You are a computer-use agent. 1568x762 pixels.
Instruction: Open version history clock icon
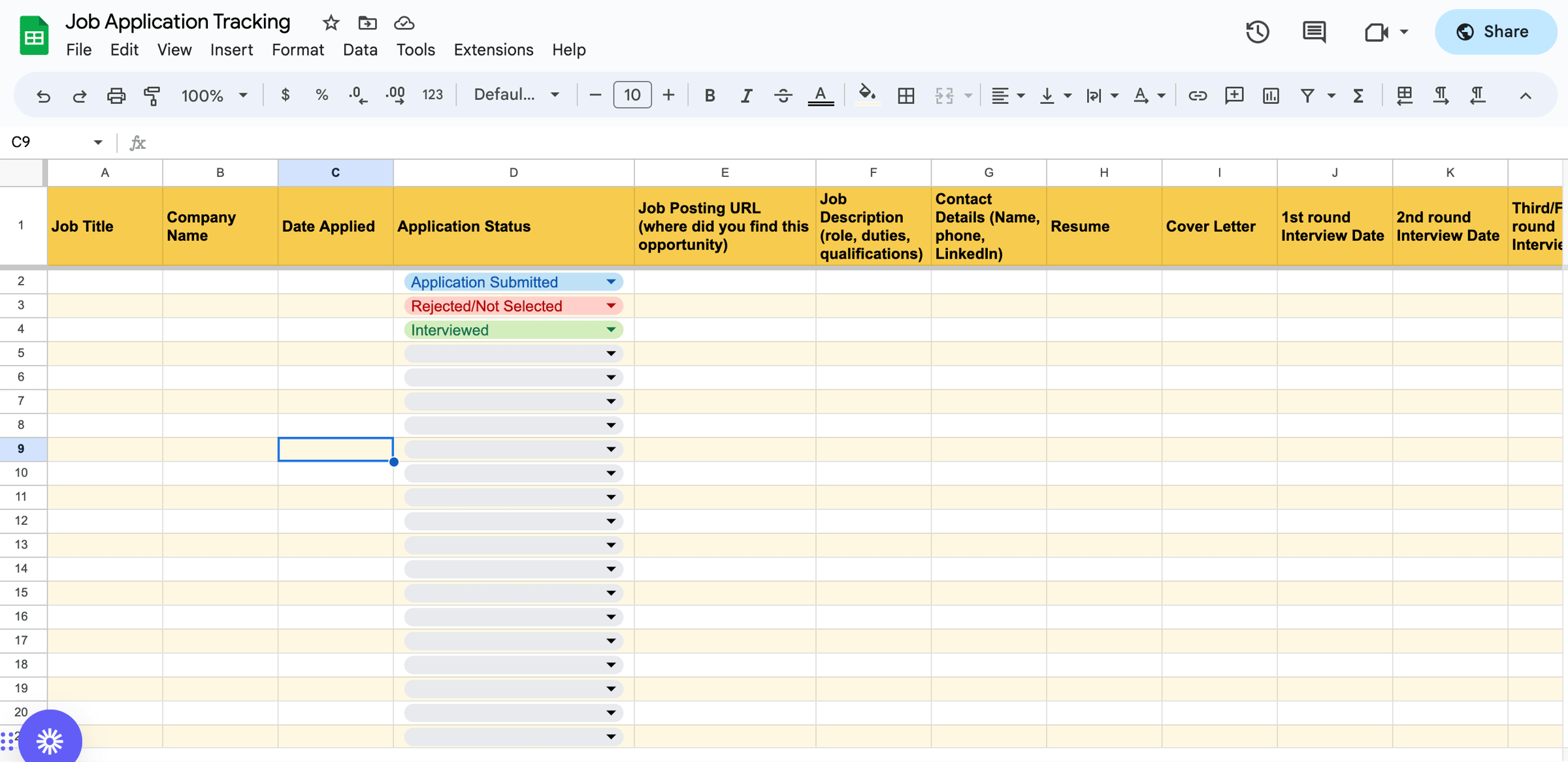[1257, 32]
